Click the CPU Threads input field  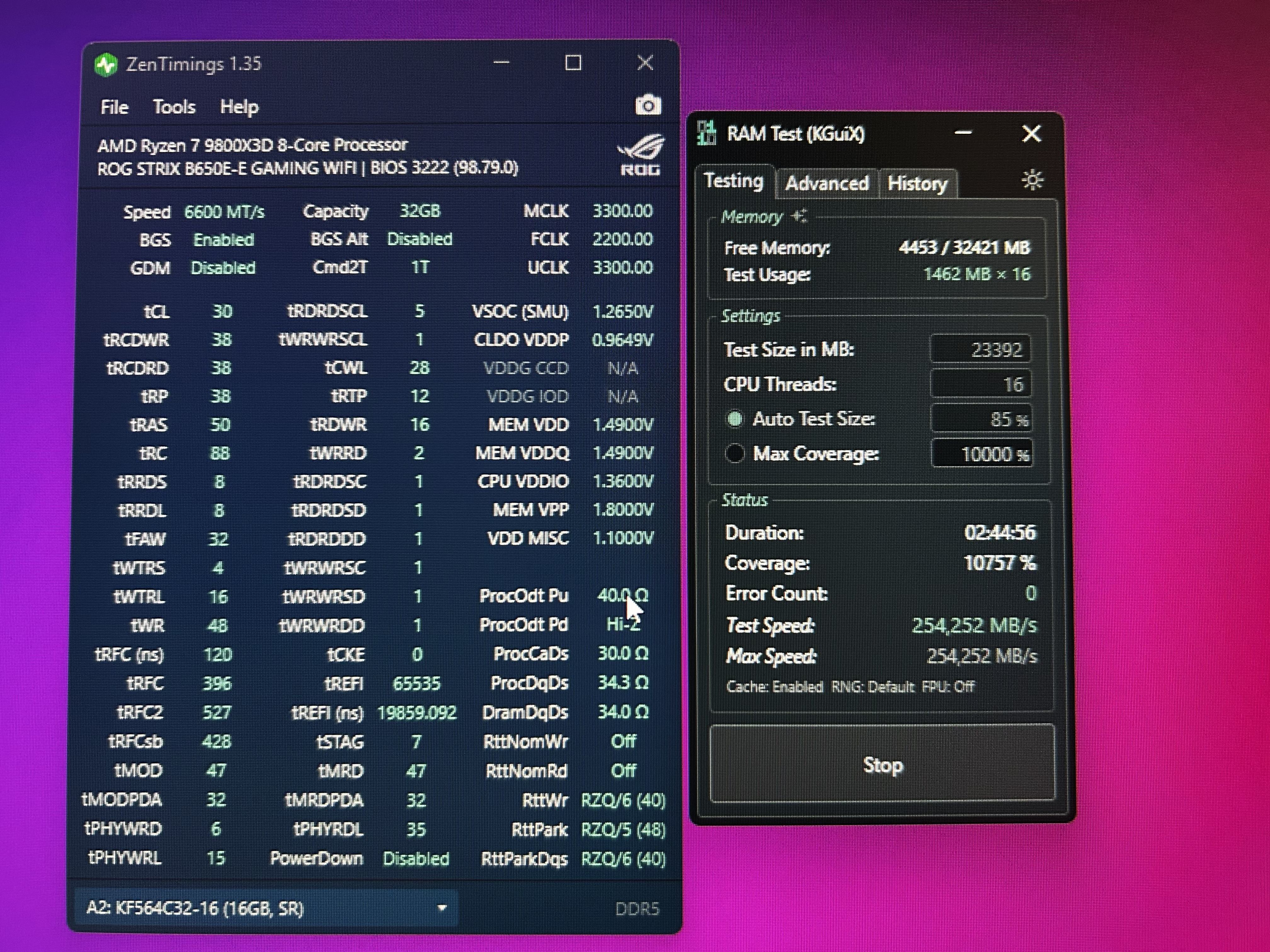(980, 384)
